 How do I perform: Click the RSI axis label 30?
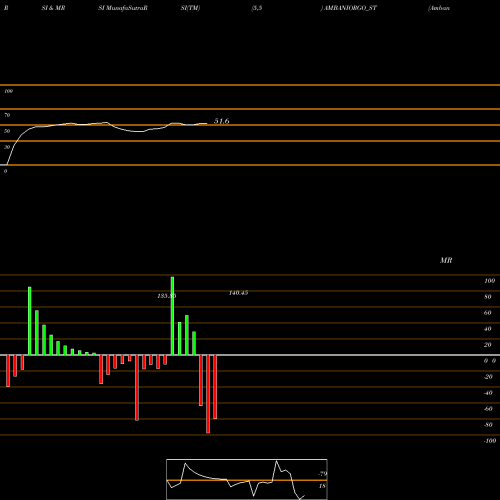(7, 147)
